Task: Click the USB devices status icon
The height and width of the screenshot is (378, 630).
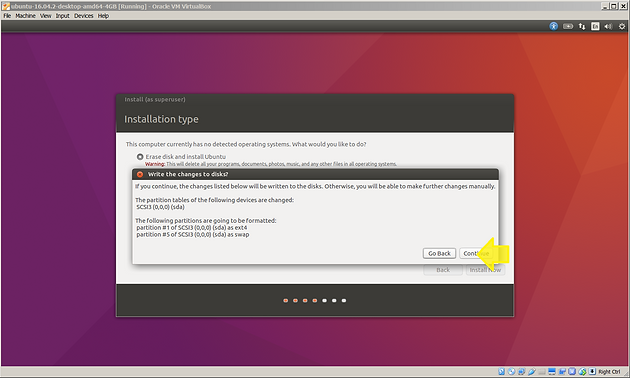Action: [532, 372]
